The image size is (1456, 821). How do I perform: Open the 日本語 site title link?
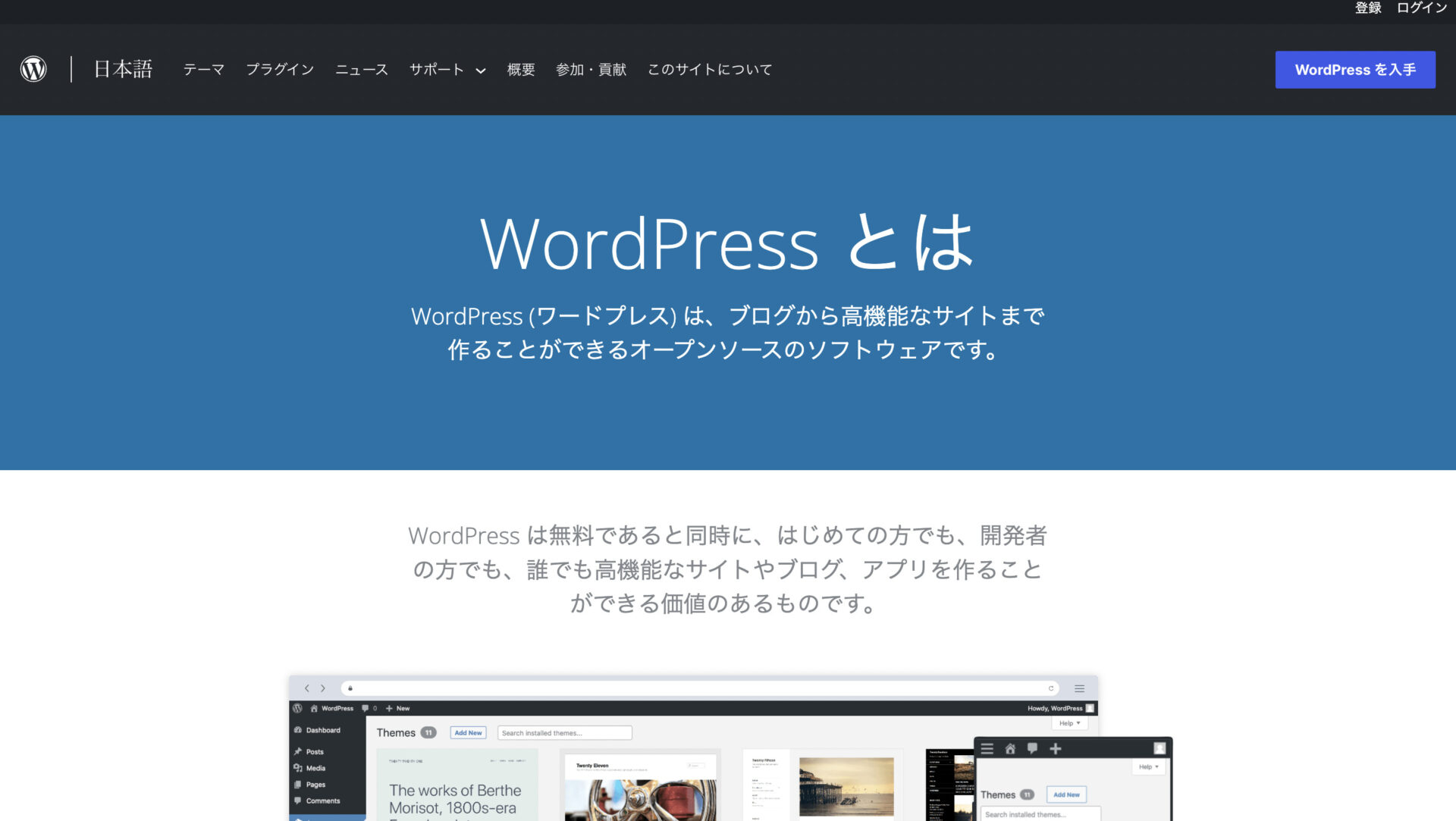tap(123, 69)
